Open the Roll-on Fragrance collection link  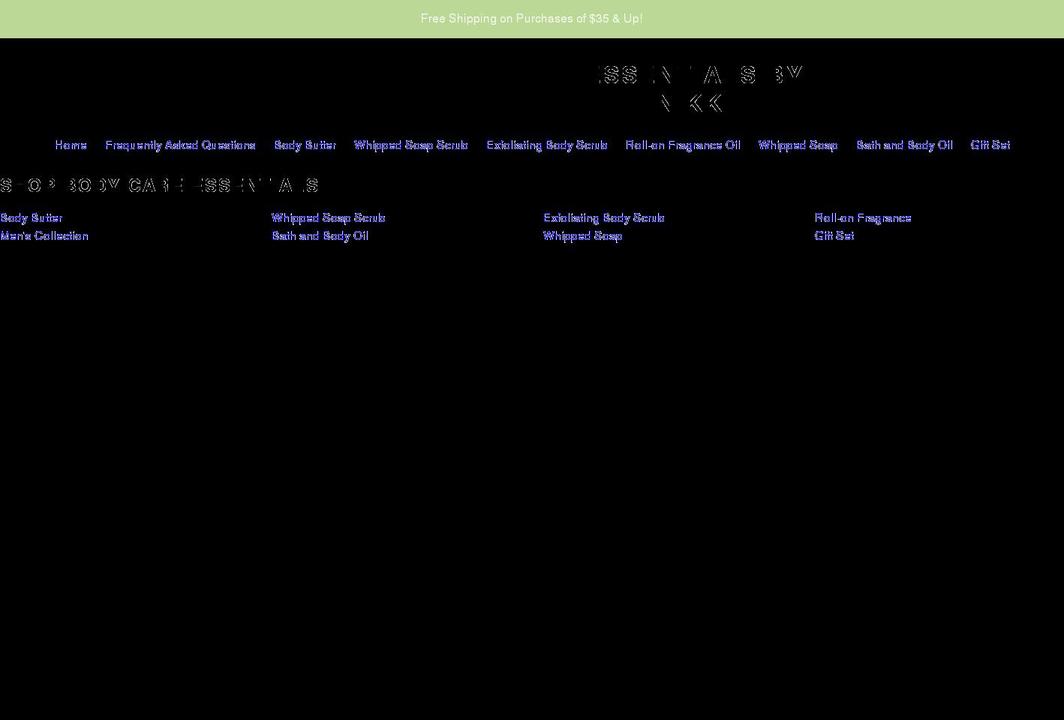pos(862,217)
